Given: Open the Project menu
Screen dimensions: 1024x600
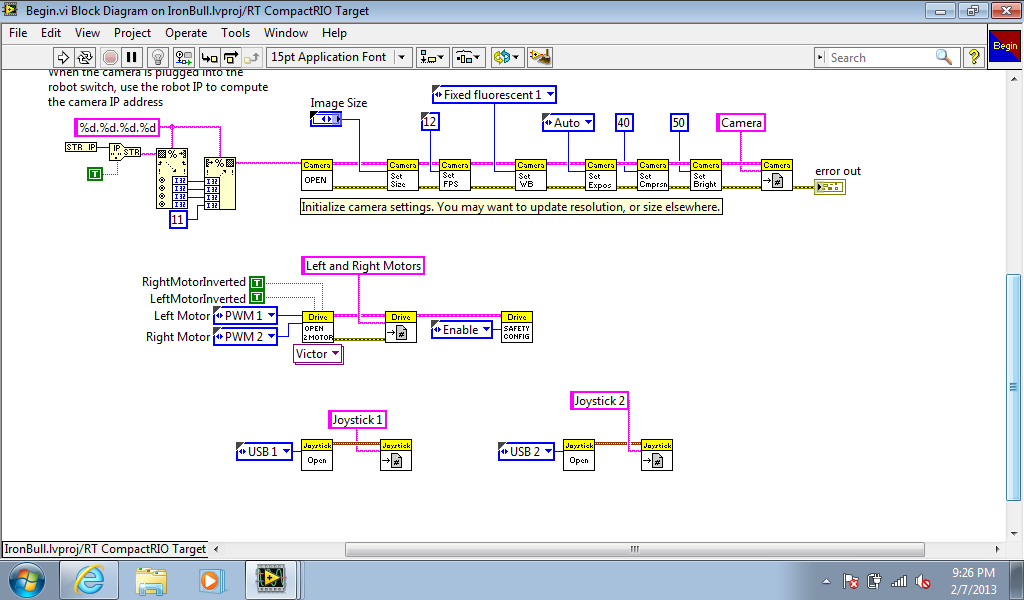Looking at the screenshot, I should [x=133, y=33].
